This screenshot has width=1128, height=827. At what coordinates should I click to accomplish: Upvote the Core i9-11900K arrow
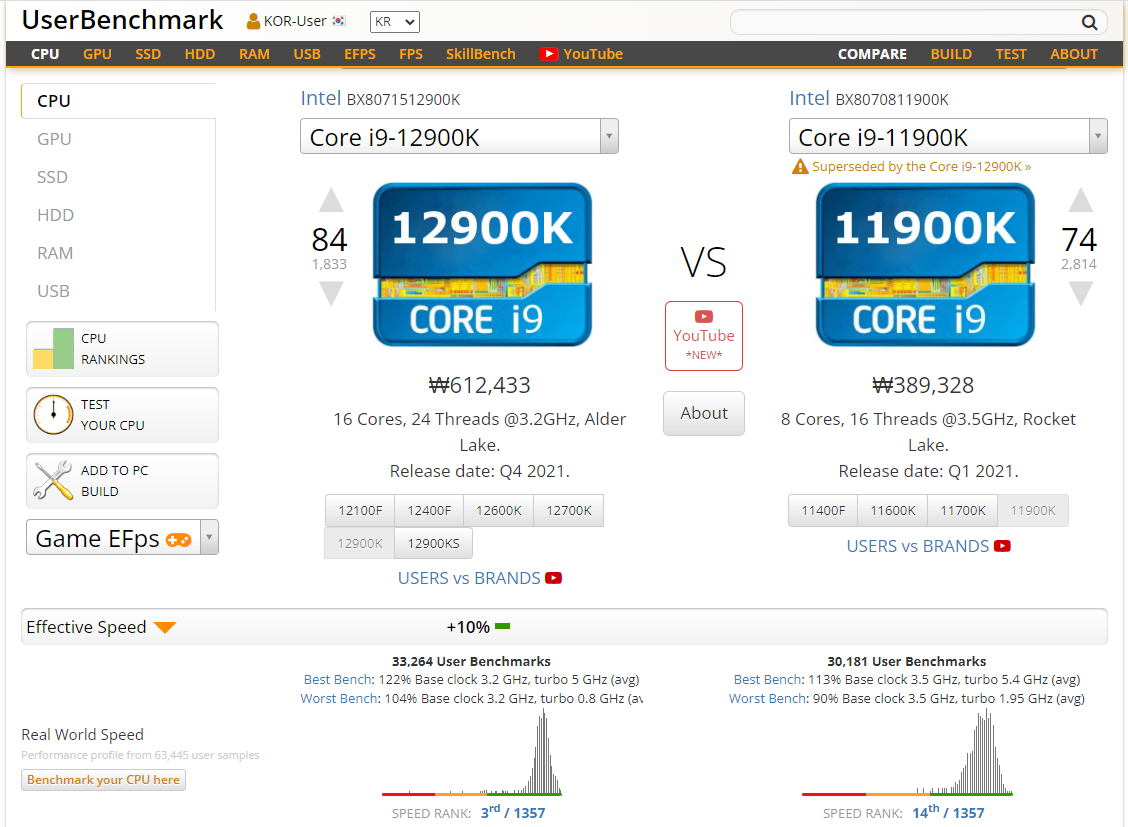pos(1080,200)
